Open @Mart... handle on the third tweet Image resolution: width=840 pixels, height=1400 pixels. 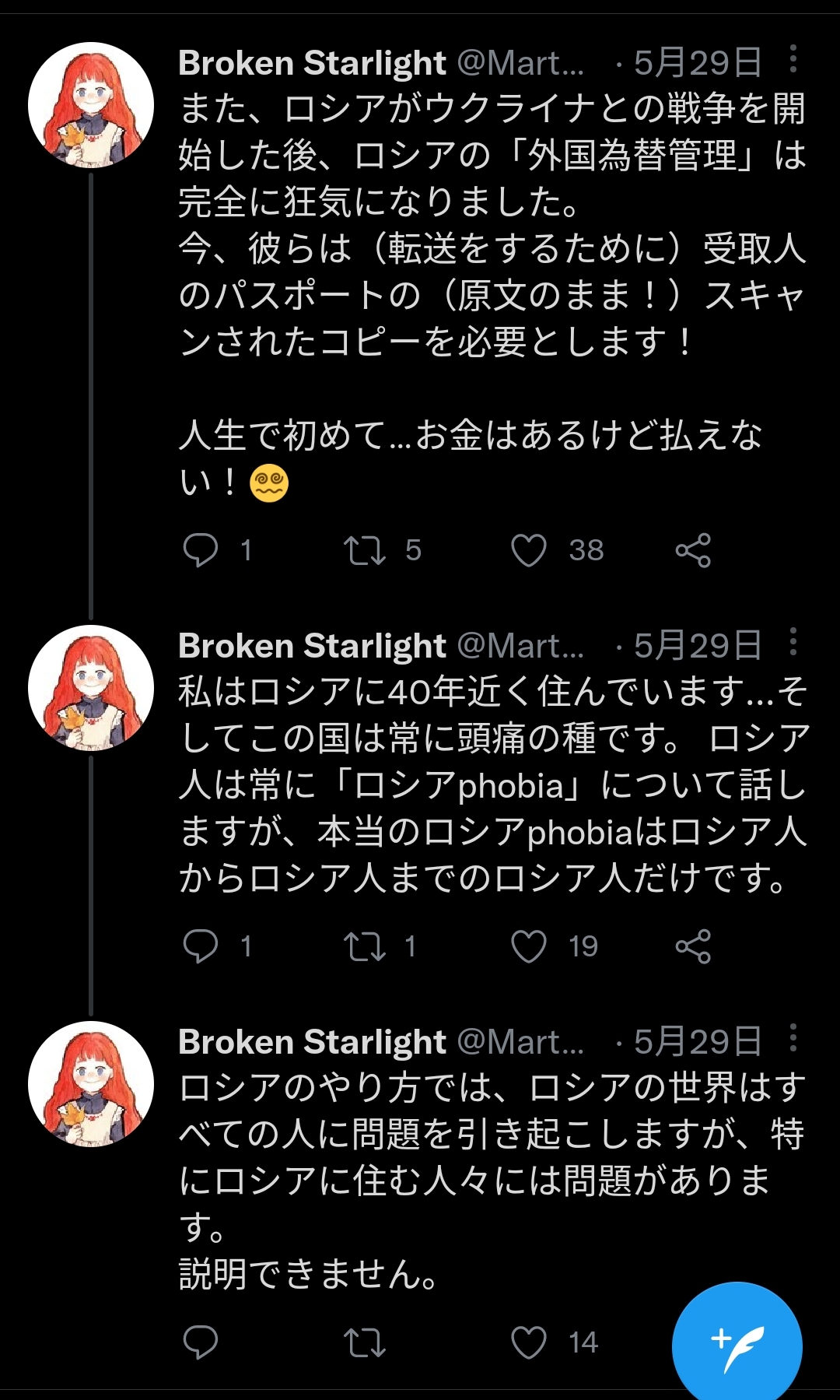(520, 1042)
